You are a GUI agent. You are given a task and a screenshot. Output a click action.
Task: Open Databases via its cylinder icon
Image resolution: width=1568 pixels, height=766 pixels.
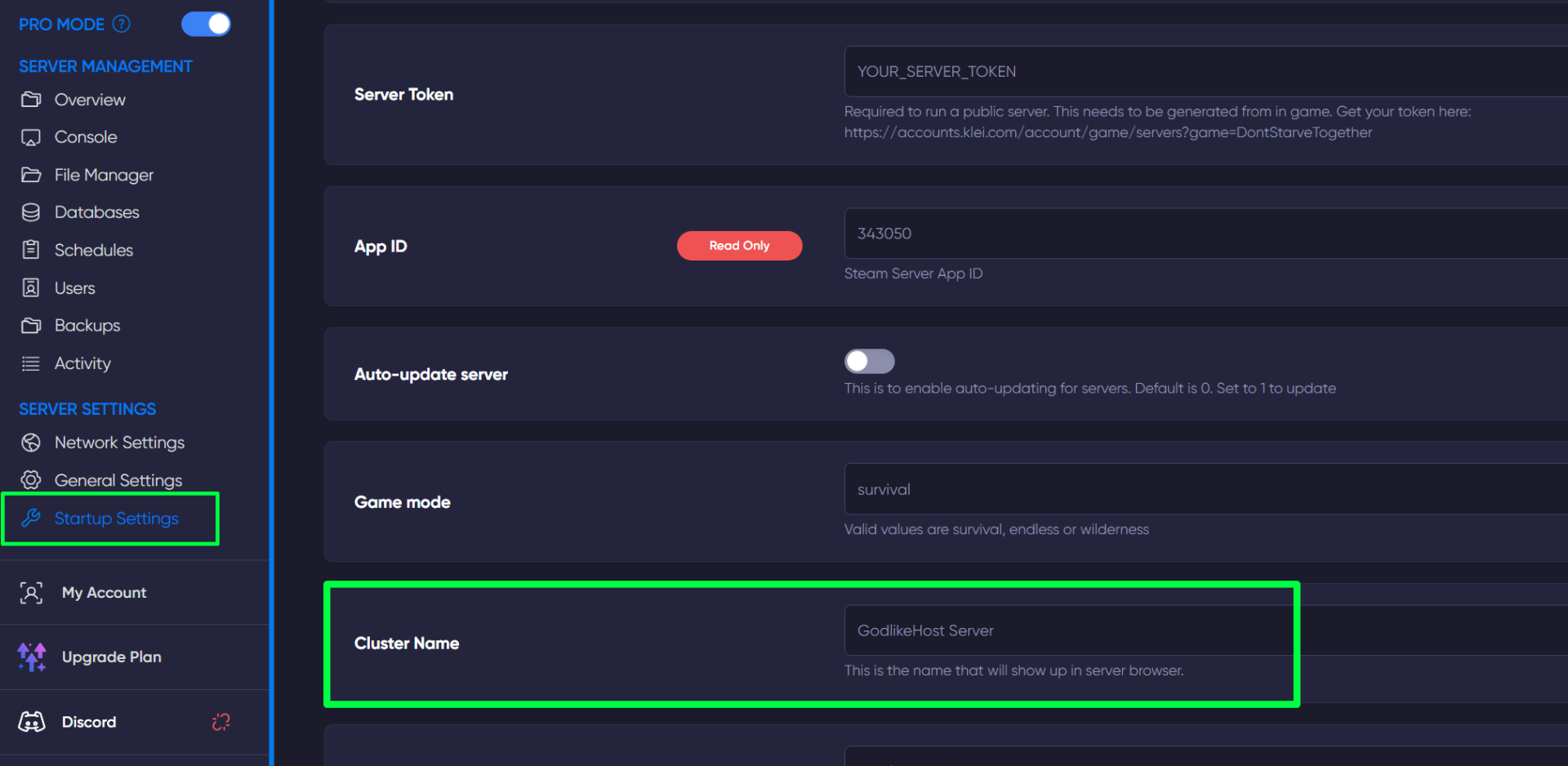(x=31, y=212)
